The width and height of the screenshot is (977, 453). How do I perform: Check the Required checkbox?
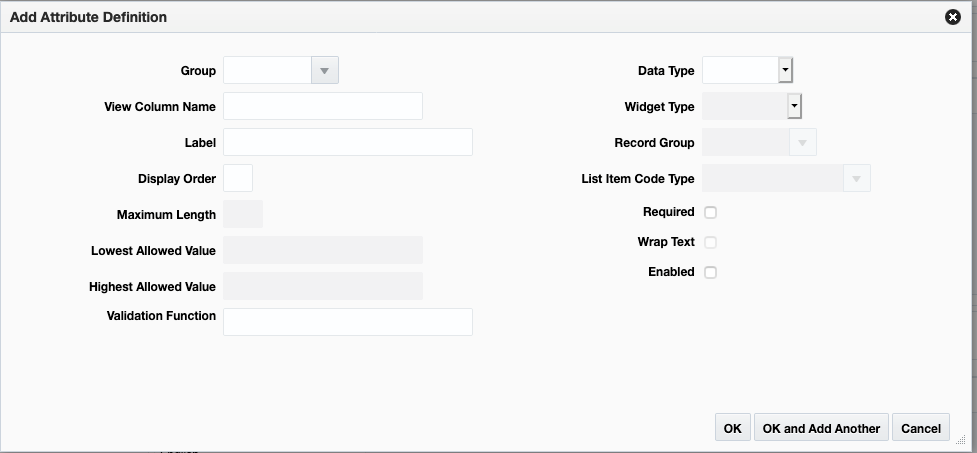(x=710, y=212)
